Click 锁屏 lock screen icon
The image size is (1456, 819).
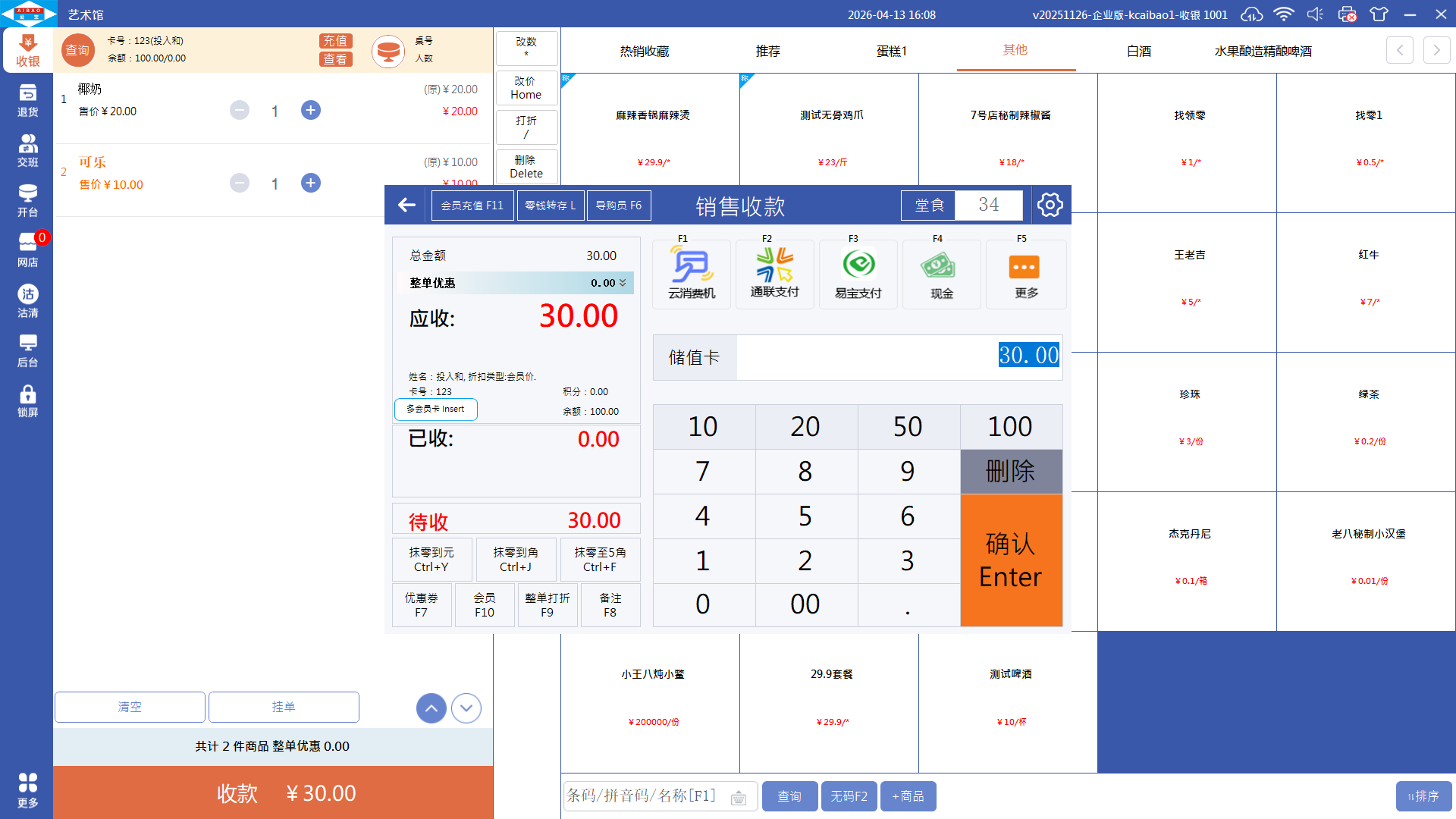27,400
